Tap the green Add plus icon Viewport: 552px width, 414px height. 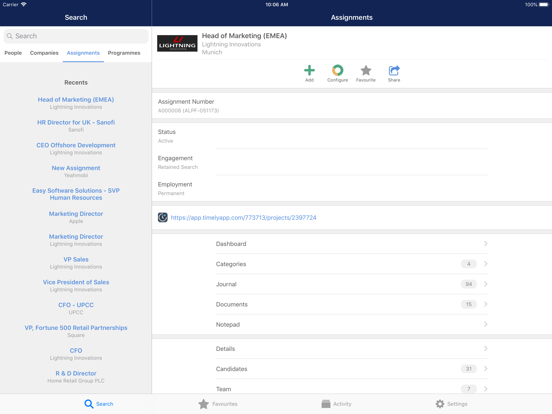309,70
